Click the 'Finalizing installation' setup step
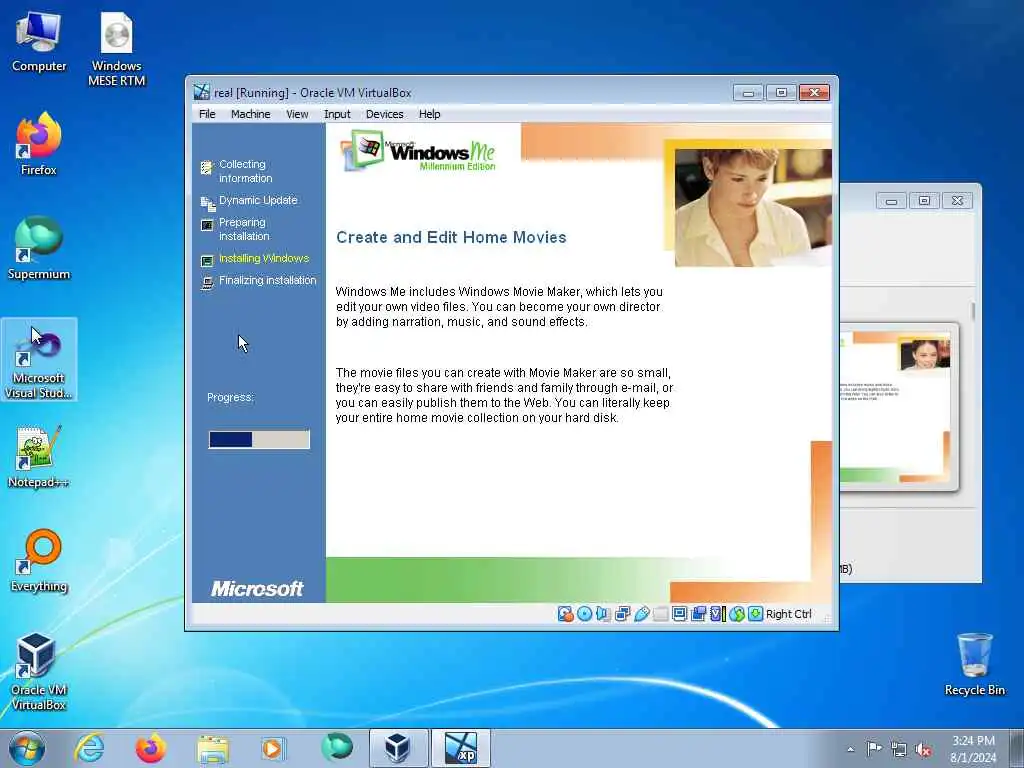The width and height of the screenshot is (1024, 768). pos(267,280)
